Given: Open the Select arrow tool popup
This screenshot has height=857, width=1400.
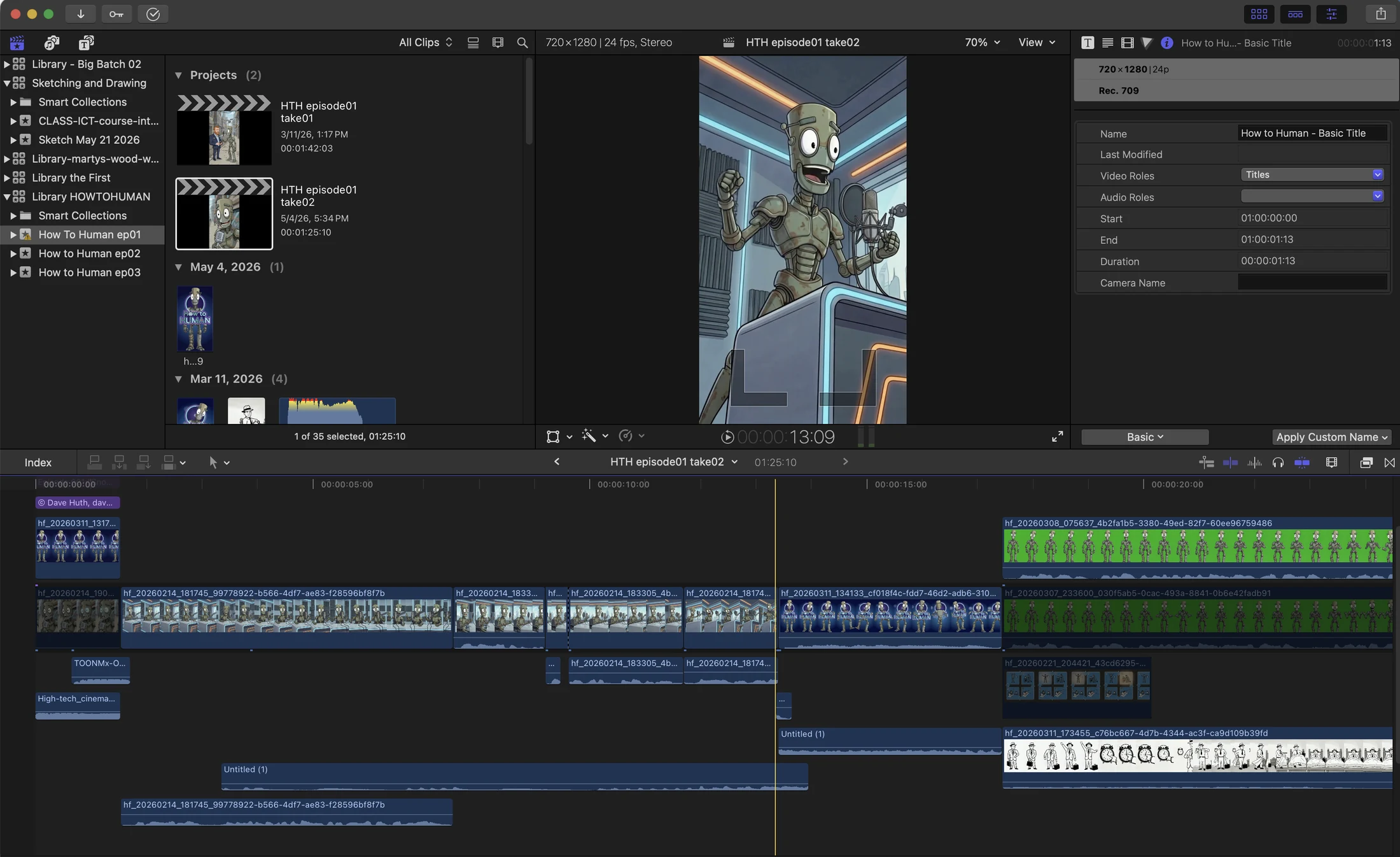Looking at the screenshot, I should [x=218, y=462].
